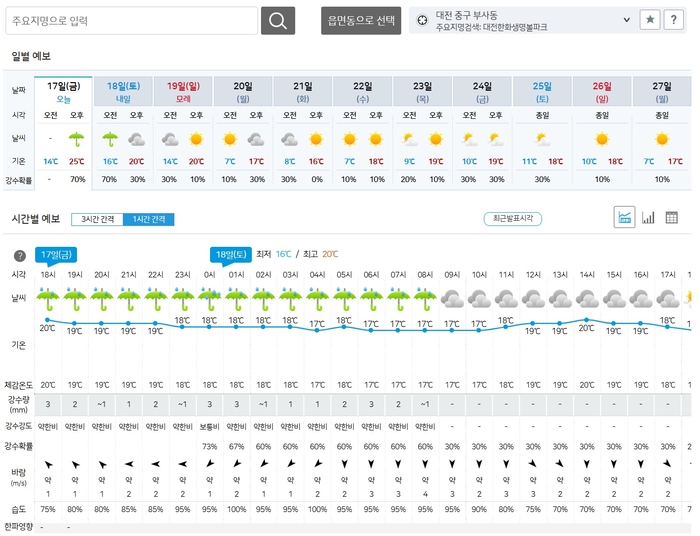Switch to table grid view icon
The height and width of the screenshot is (536, 700).
pyautogui.click(x=671, y=218)
